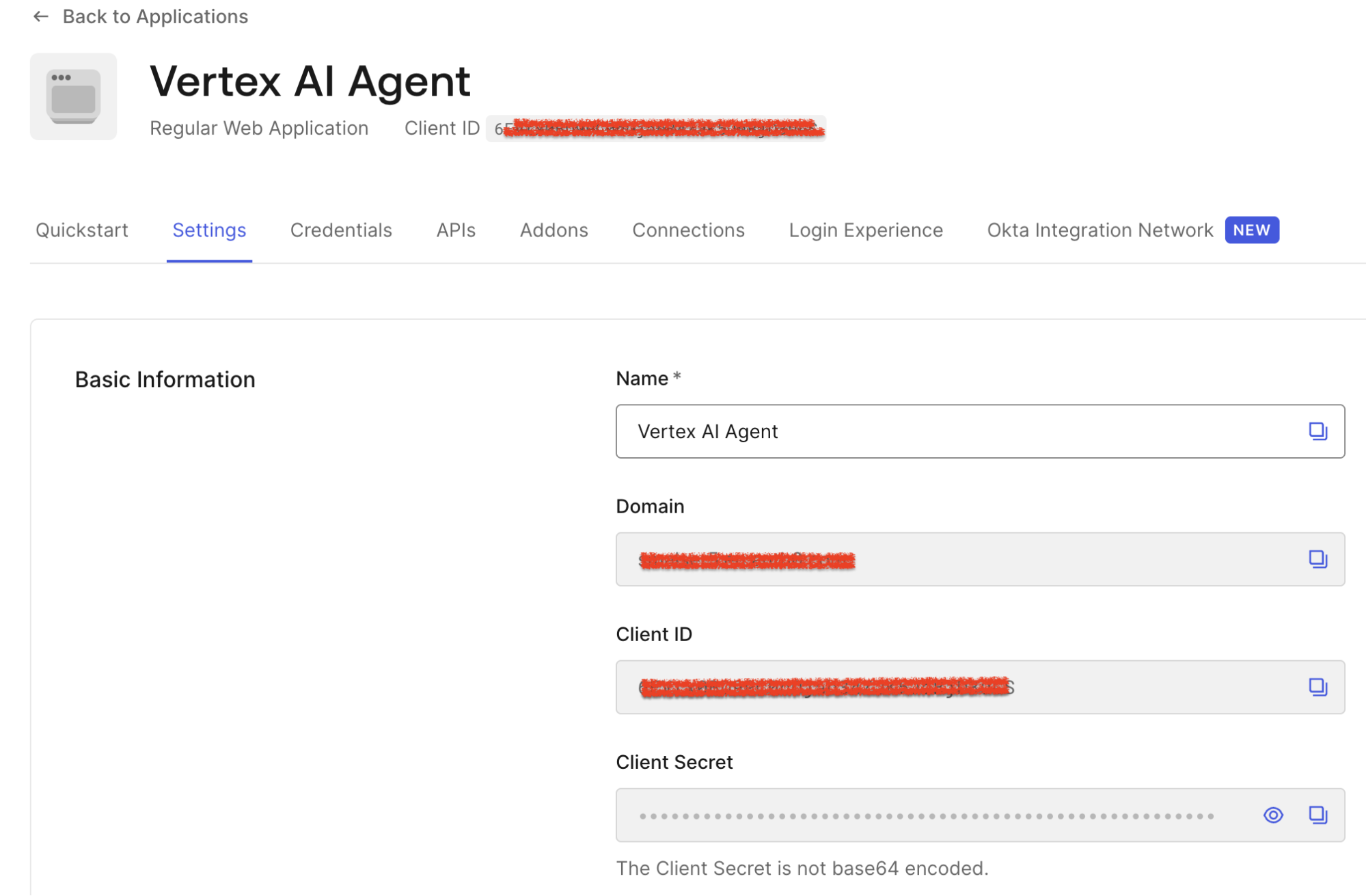Select the Addons tab
The width and height of the screenshot is (1366, 896).
[554, 230]
